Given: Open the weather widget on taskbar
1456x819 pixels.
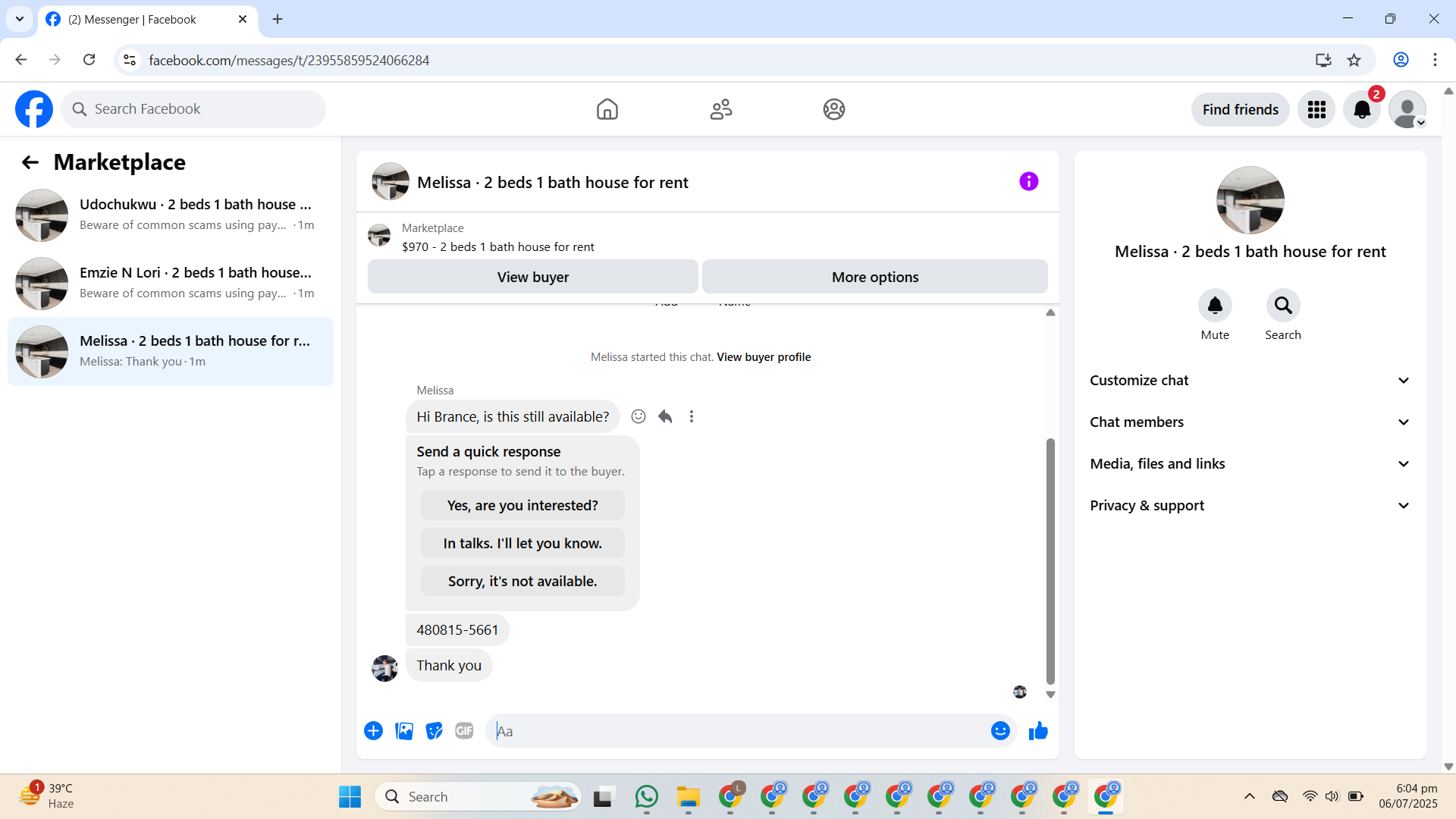Looking at the screenshot, I should (x=47, y=796).
